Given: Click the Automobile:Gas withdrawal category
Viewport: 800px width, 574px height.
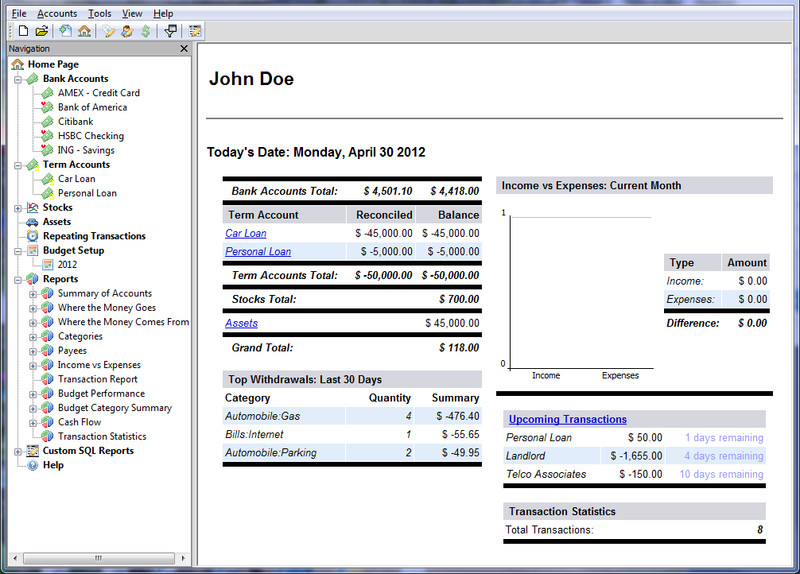Looking at the screenshot, I should pos(262,416).
